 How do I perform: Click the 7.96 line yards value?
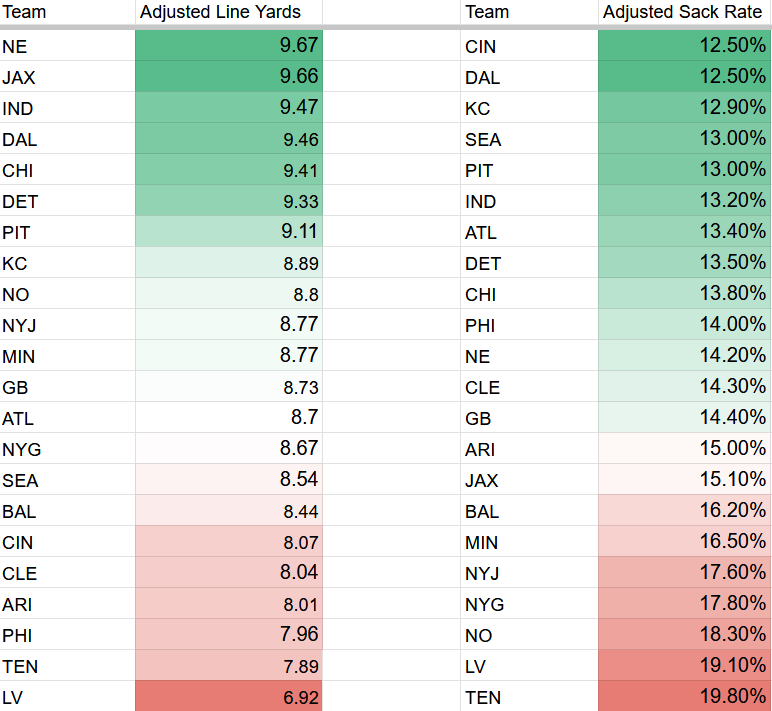228,635
